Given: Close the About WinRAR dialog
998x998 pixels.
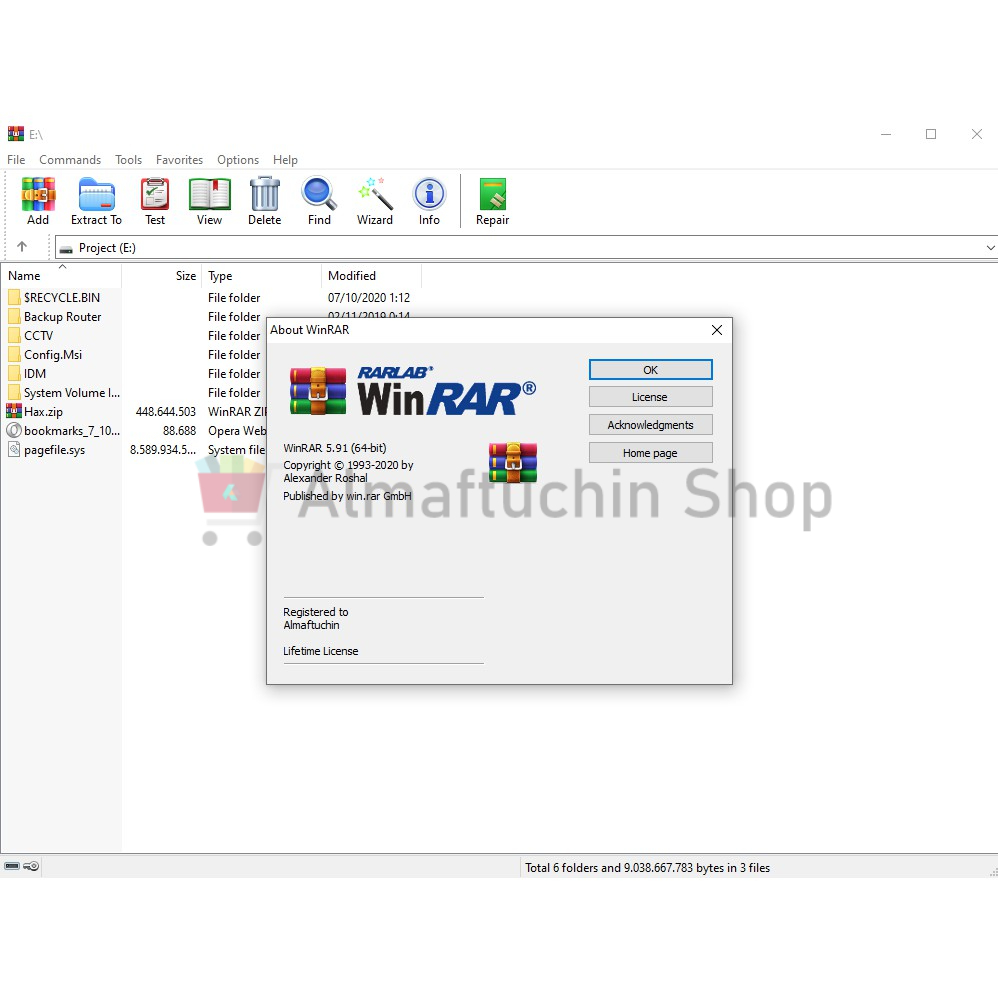Looking at the screenshot, I should (717, 330).
